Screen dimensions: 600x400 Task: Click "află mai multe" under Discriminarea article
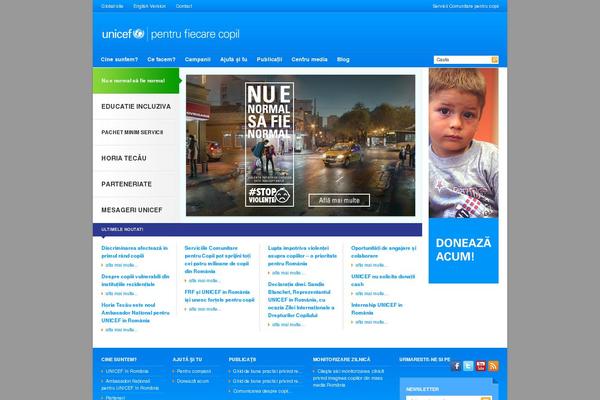pyautogui.click(x=121, y=265)
